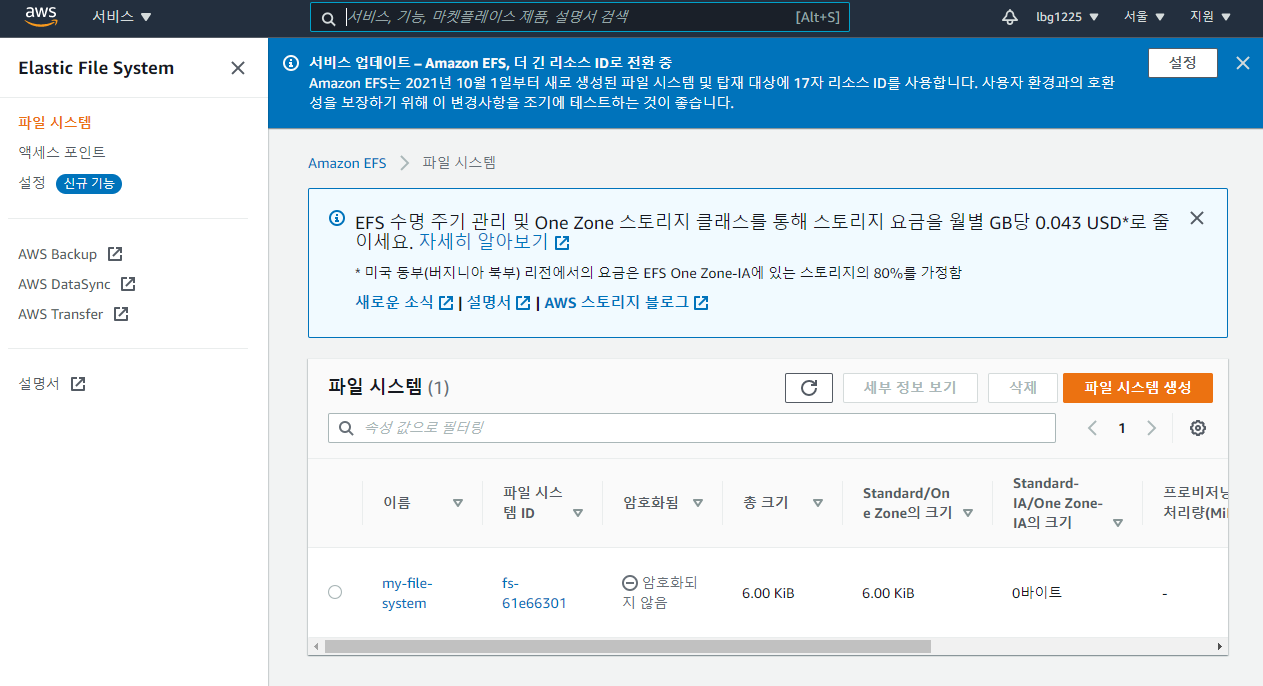
Task: Open table preferences gear icon
Action: 1198,428
